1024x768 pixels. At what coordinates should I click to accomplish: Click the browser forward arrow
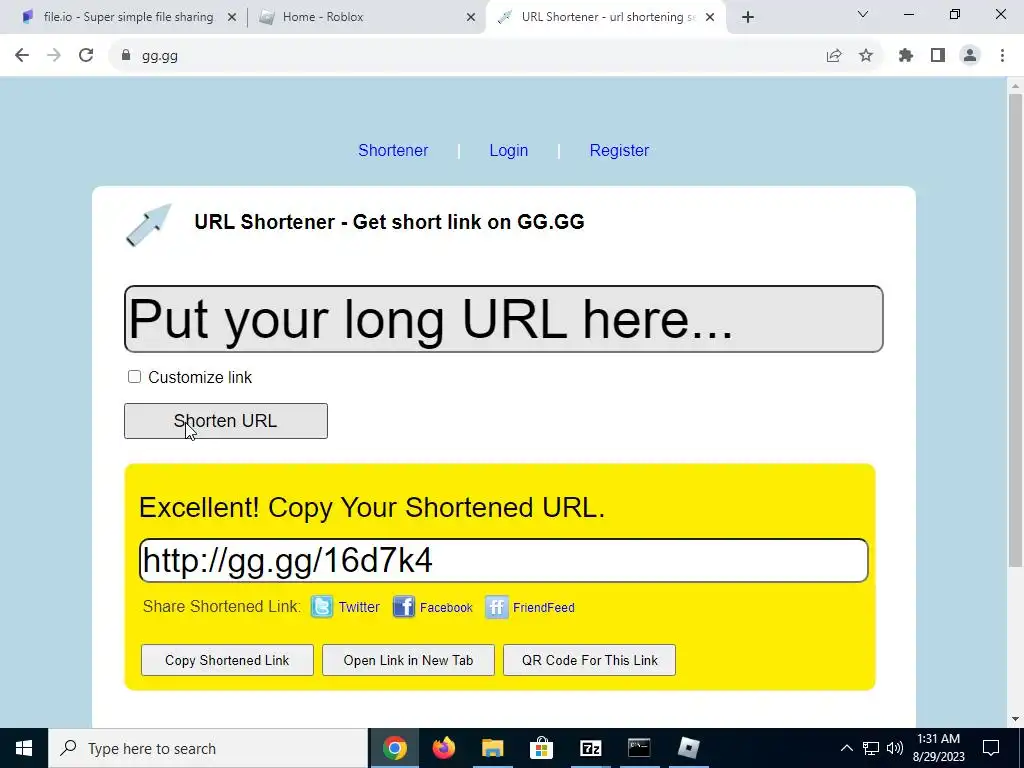pyautogui.click(x=54, y=56)
